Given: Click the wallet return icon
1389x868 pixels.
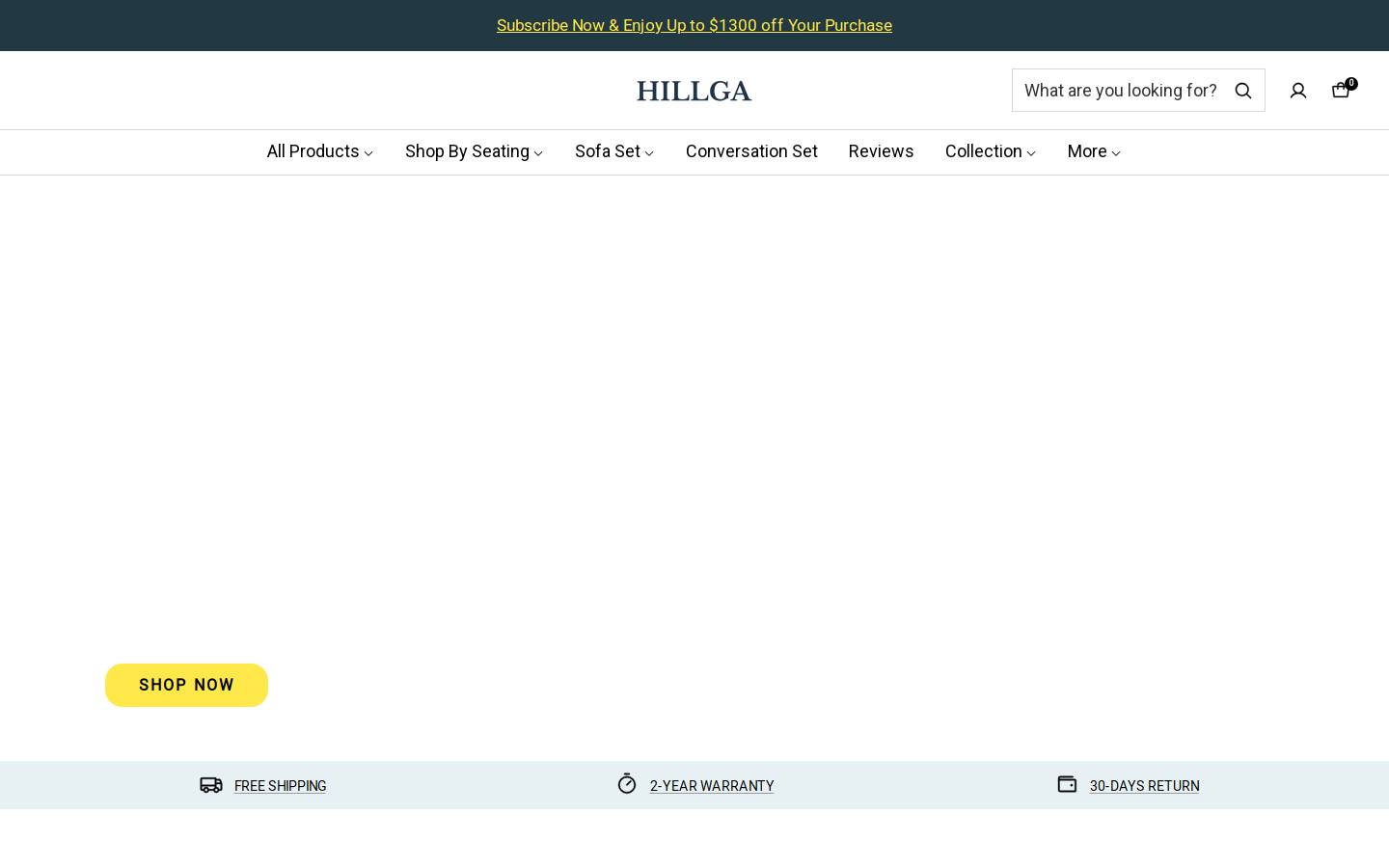Looking at the screenshot, I should [x=1067, y=784].
